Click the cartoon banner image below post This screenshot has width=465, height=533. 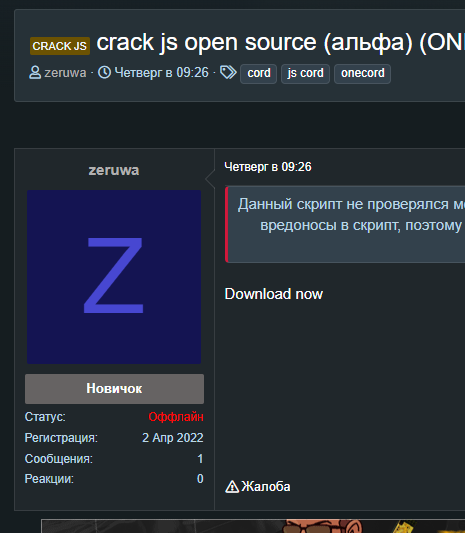(x=253, y=526)
